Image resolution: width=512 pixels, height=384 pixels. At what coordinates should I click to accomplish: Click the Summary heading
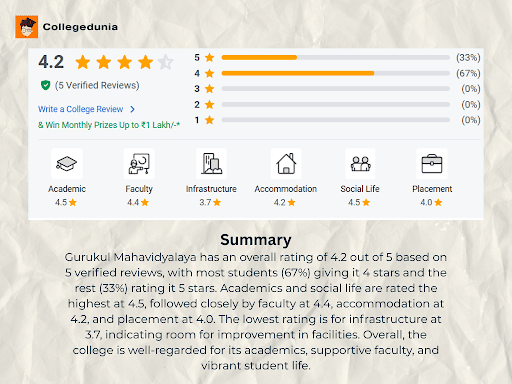point(256,240)
